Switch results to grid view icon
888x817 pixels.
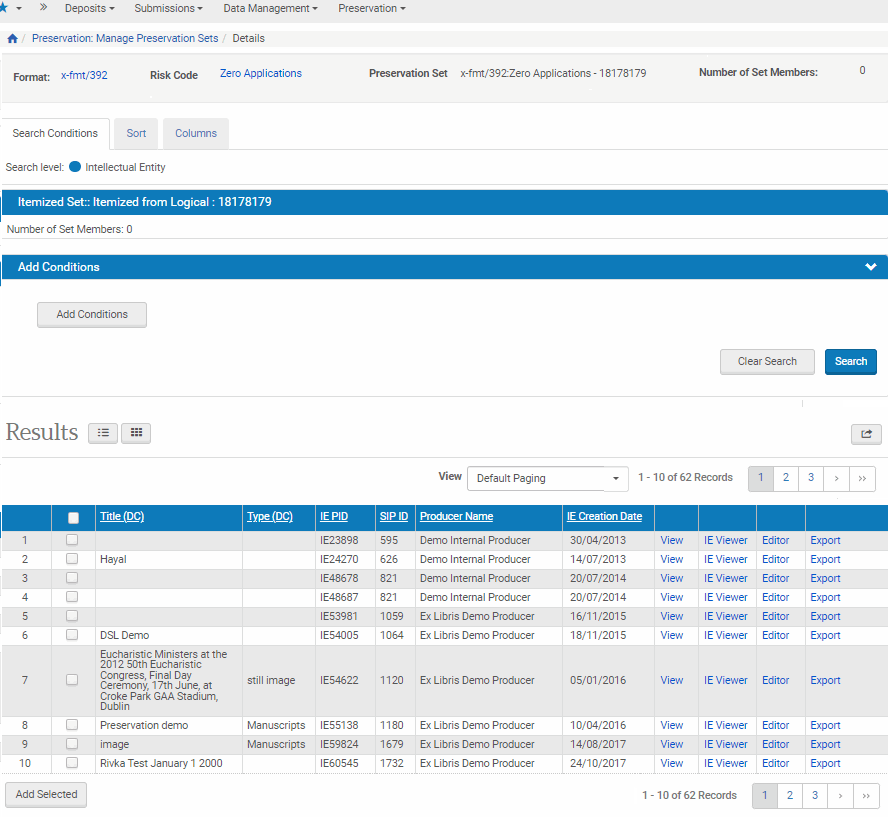tap(136, 433)
